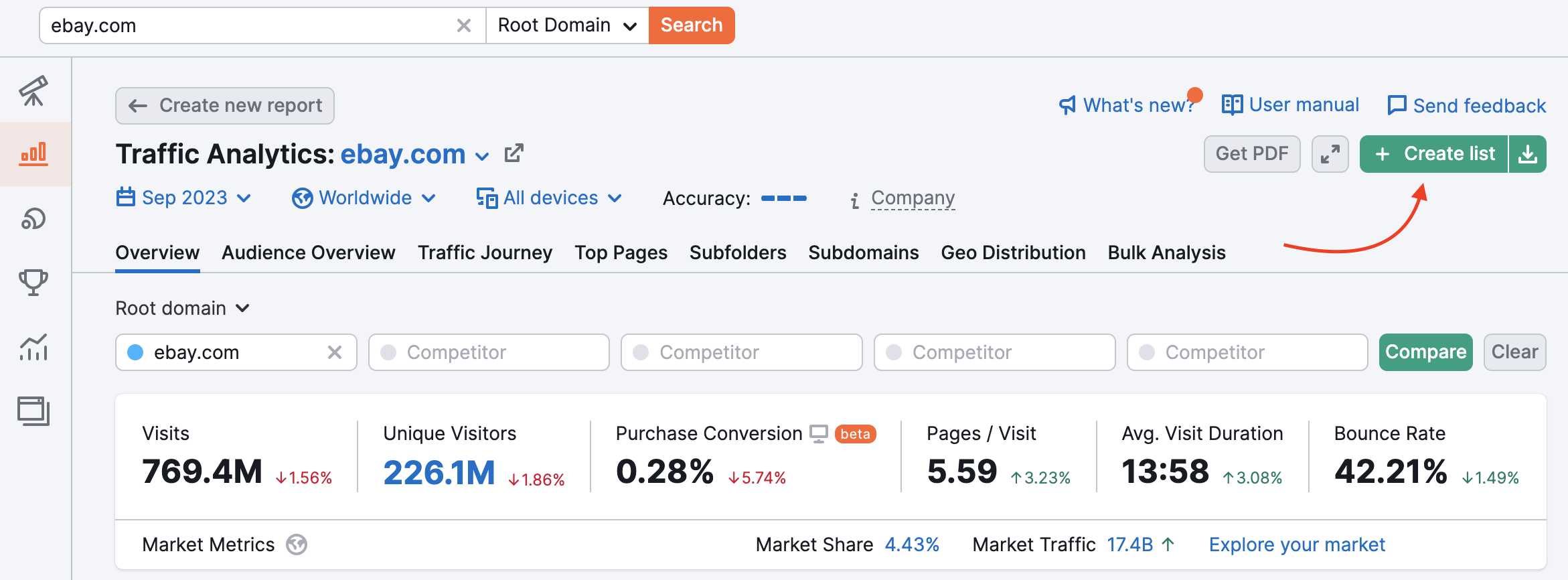The image size is (1568, 580).
Task: Clear the ebay.com search field text
Action: click(x=463, y=25)
